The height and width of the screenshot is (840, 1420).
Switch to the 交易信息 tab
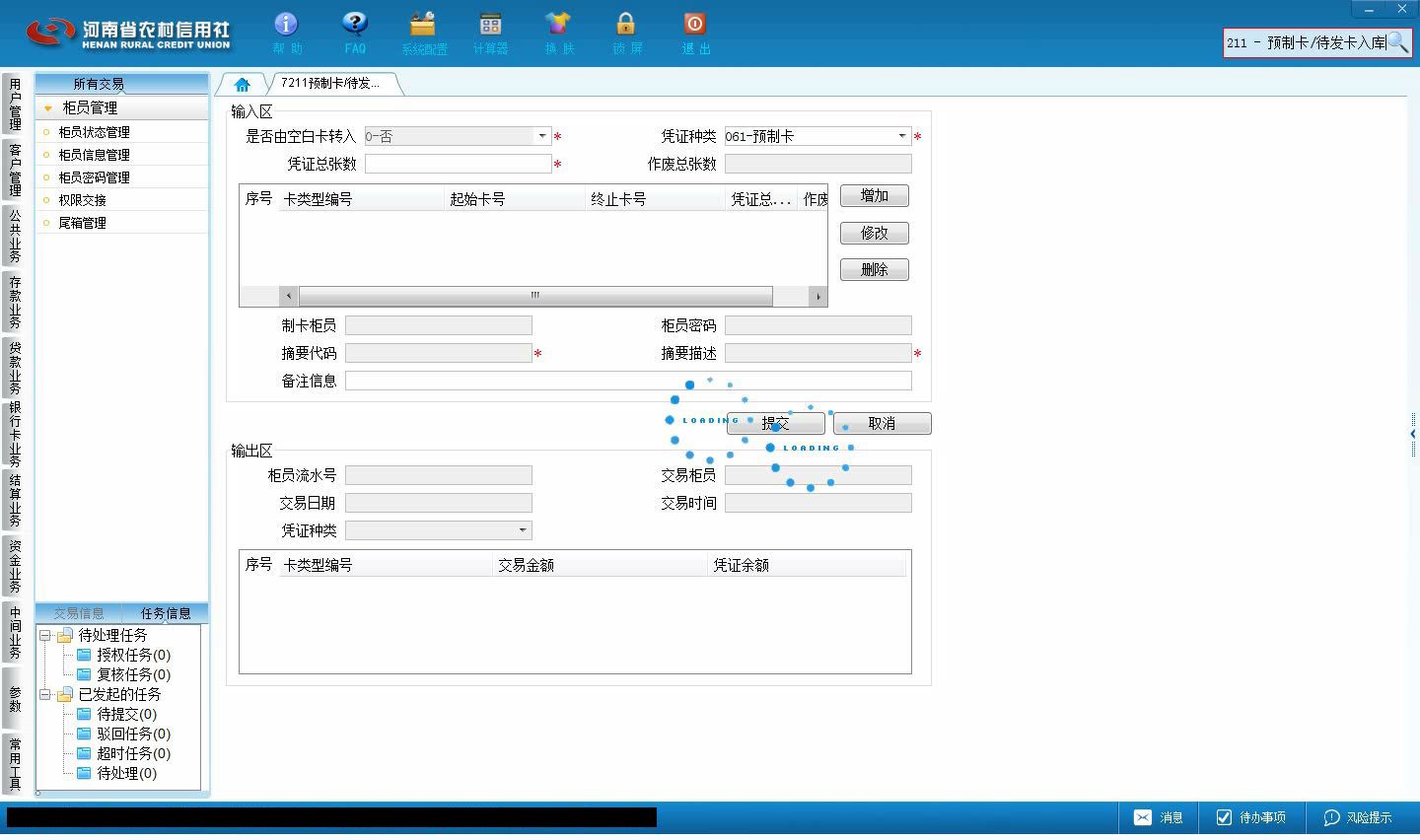click(79, 613)
